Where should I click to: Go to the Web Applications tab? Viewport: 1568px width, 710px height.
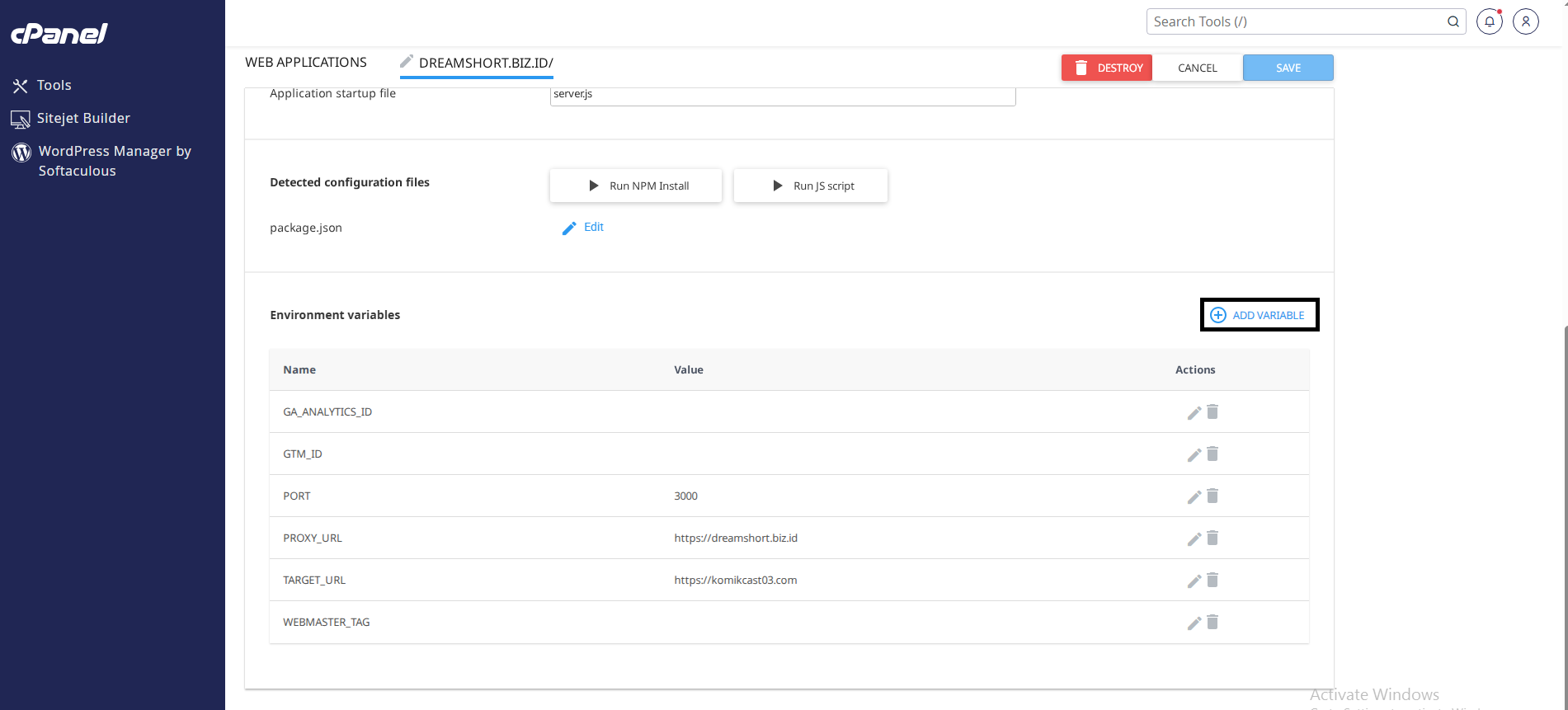(306, 63)
